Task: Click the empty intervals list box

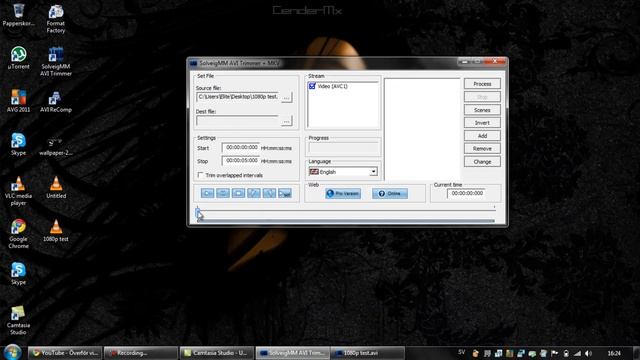Action: click(x=422, y=129)
